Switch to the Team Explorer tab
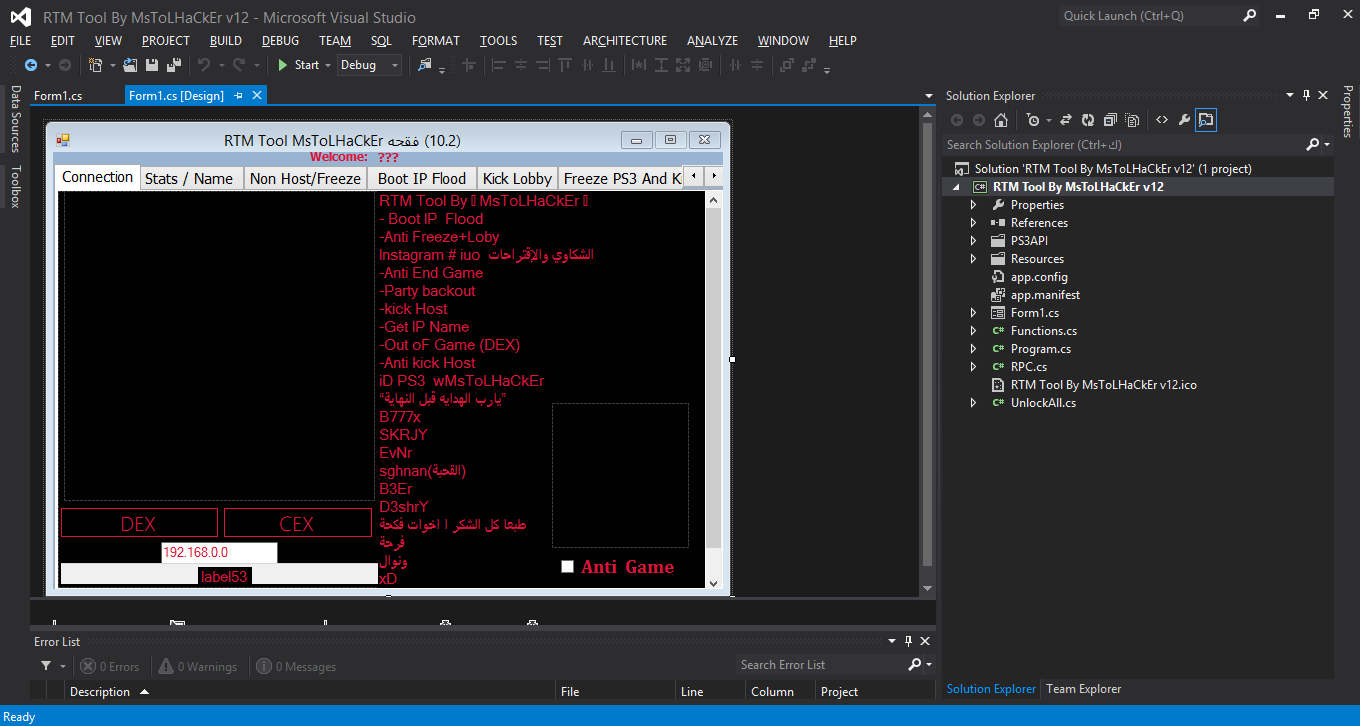Image resolution: width=1360 pixels, height=726 pixels. [x=1083, y=689]
